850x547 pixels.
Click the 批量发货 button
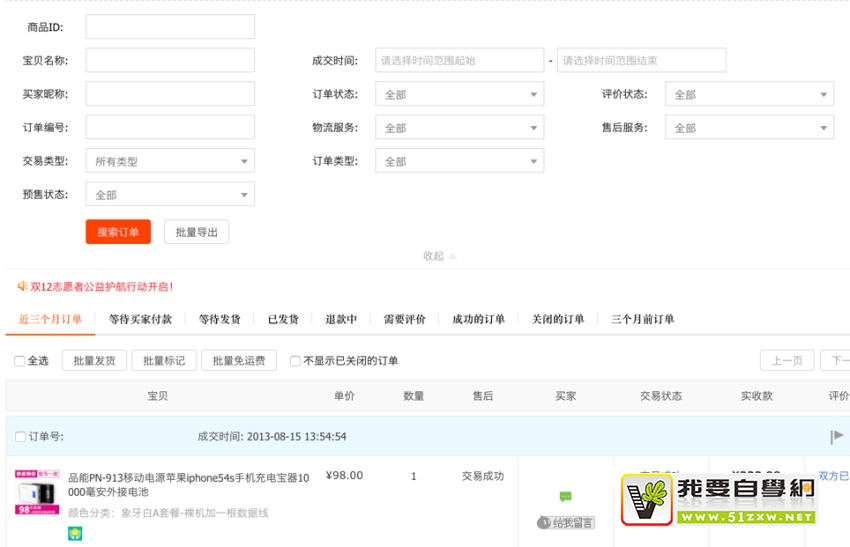tap(94, 361)
